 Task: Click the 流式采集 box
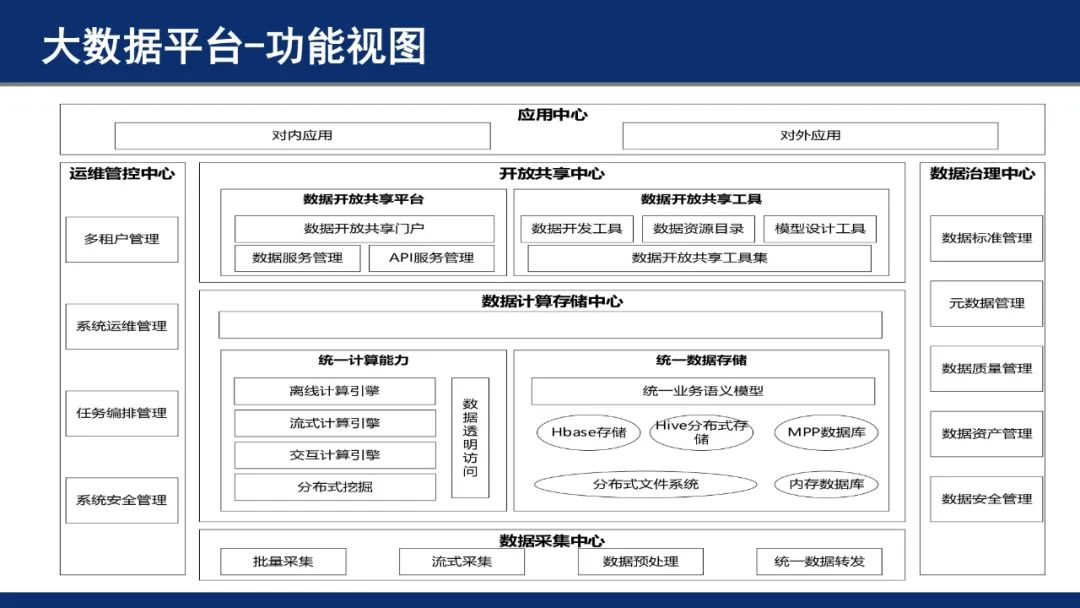461,562
